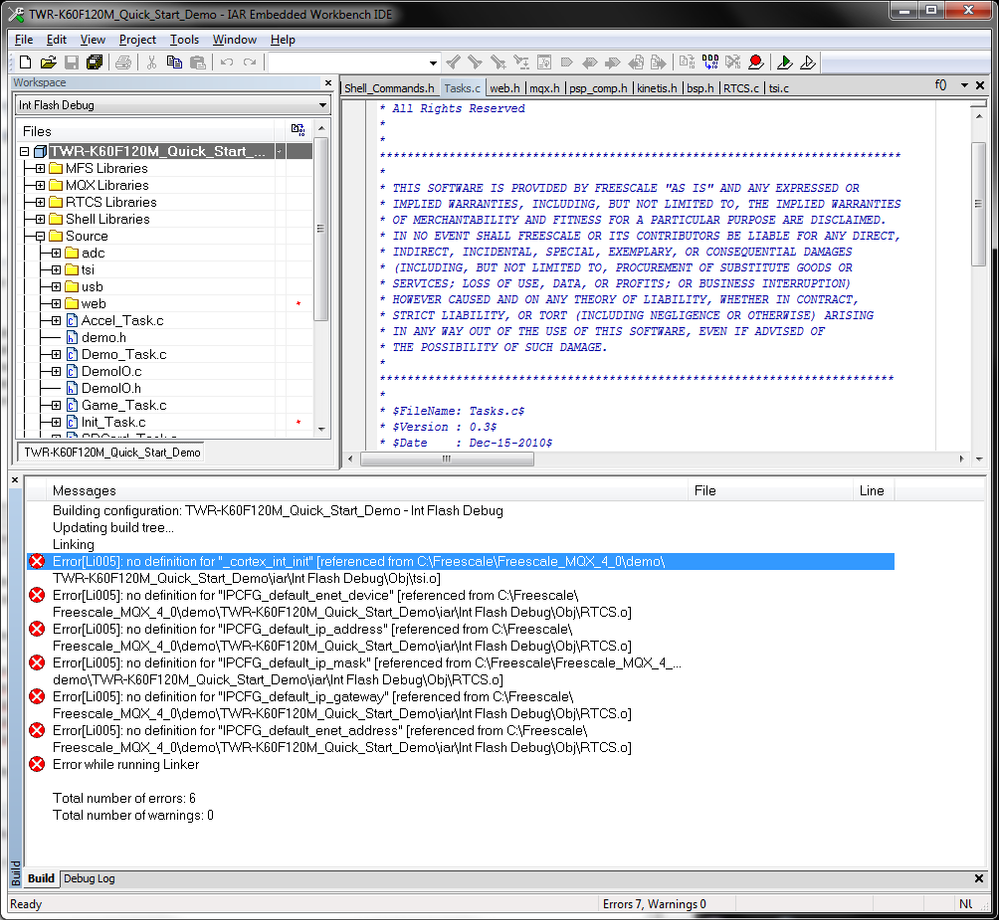Click the Find Next toolbar icon
The width and height of the screenshot is (999, 920).
[x=475, y=62]
